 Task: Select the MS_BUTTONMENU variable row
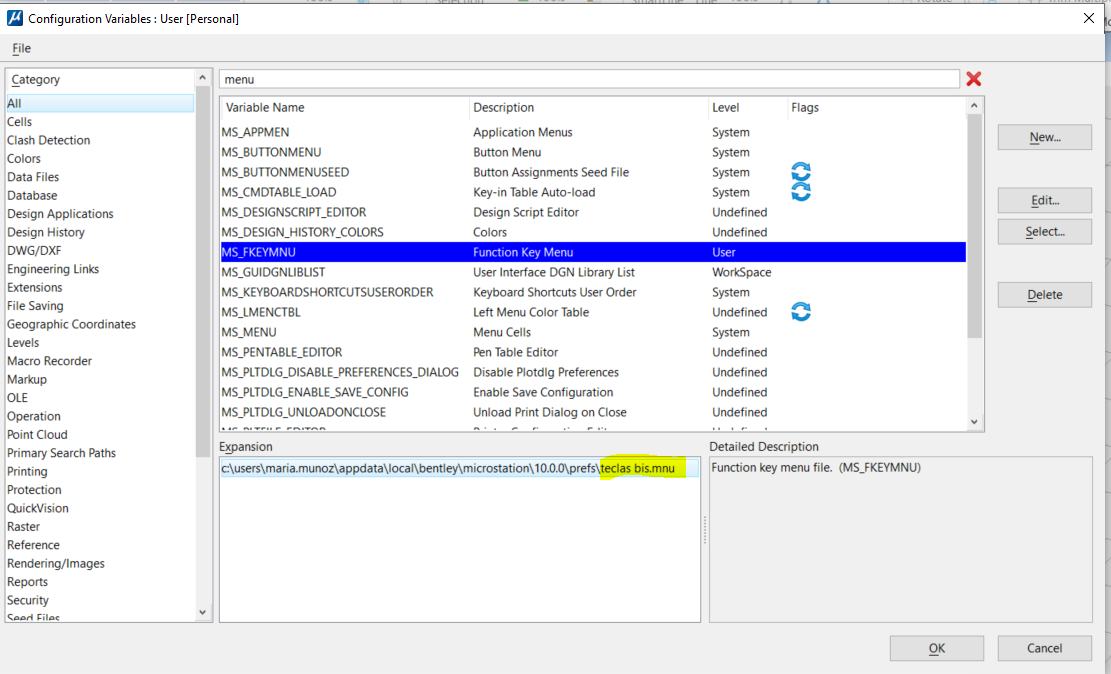593,152
